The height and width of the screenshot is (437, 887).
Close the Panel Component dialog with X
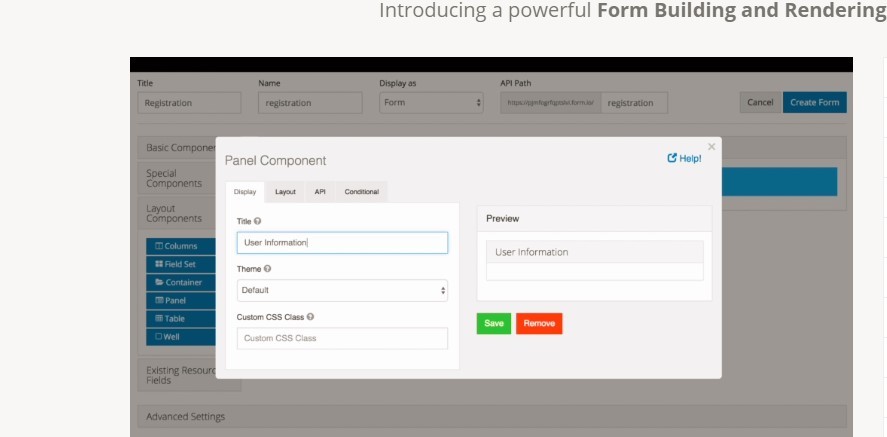point(711,147)
